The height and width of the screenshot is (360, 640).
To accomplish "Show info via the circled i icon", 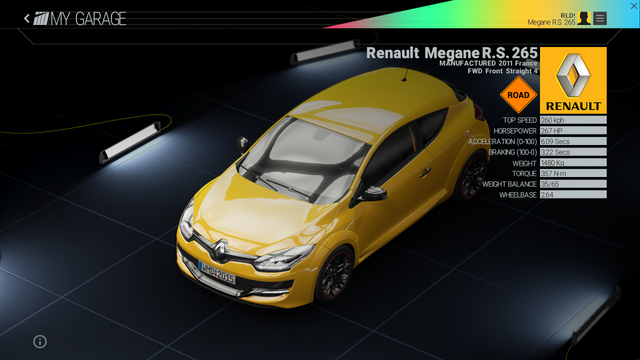I will (40, 341).
